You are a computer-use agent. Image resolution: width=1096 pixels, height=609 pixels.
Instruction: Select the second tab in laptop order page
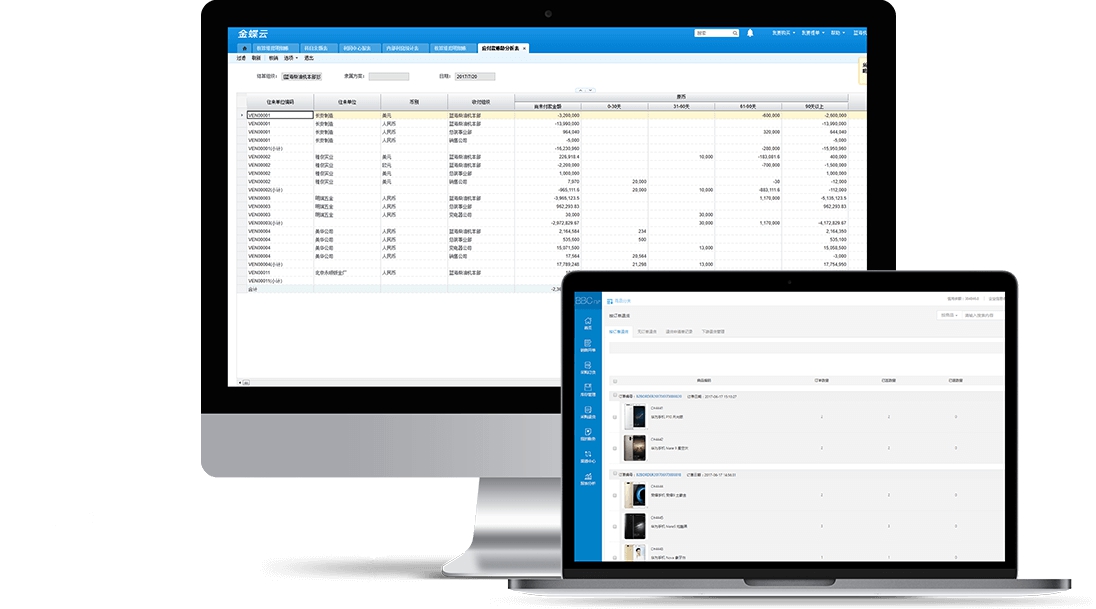point(647,331)
